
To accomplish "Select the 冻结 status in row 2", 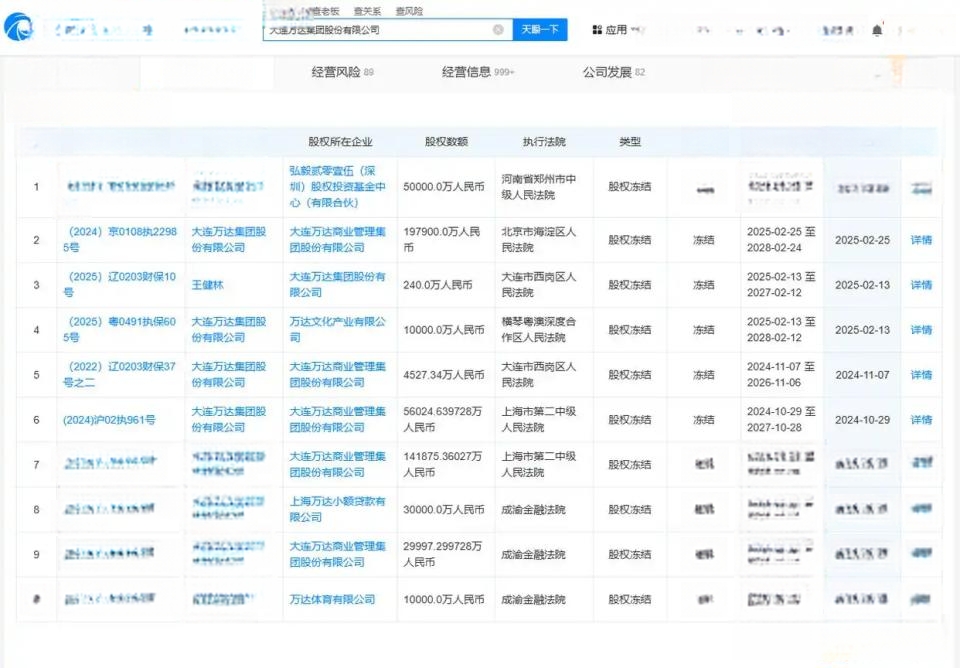I will tap(703, 240).
